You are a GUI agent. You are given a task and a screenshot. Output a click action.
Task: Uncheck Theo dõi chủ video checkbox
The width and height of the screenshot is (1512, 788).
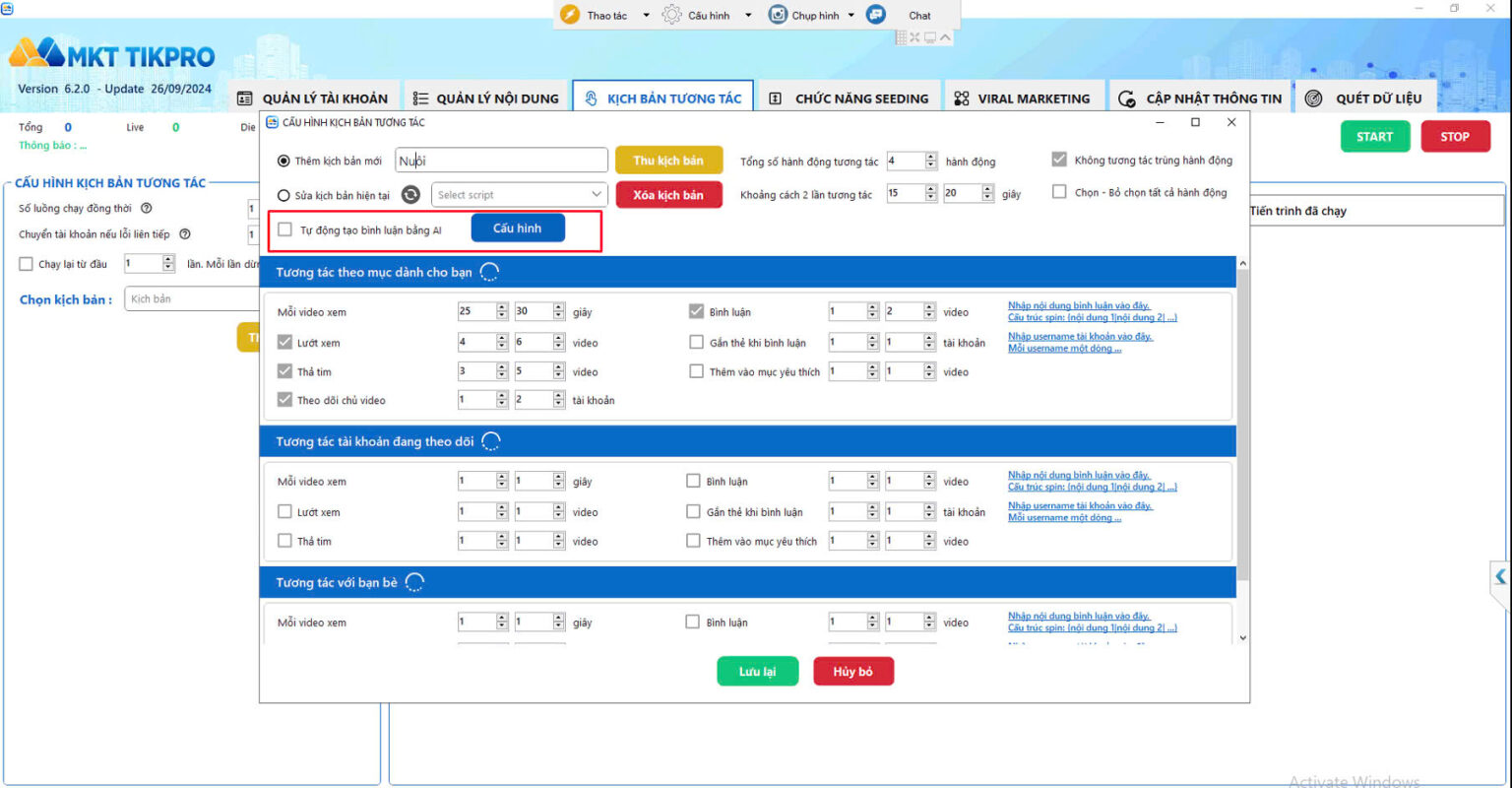pyautogui.click(x=284, y=400)
